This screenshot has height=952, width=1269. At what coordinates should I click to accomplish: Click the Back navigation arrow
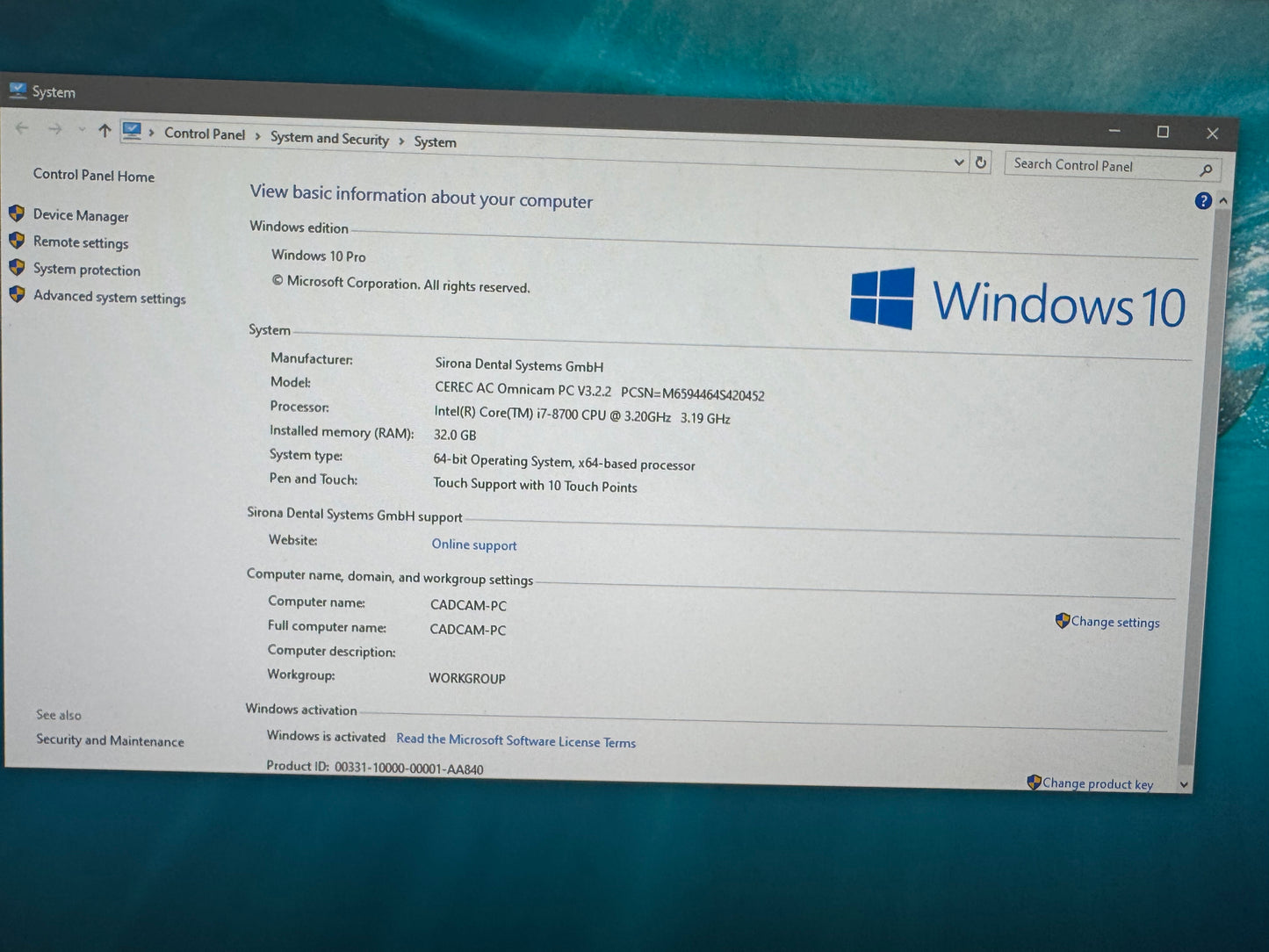(x=22, y=128)
